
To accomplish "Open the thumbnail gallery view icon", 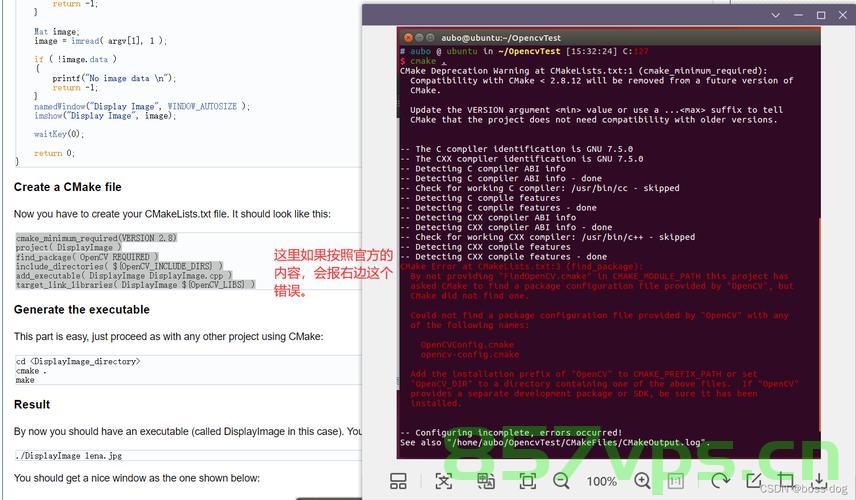I will [x=398, y=481].
